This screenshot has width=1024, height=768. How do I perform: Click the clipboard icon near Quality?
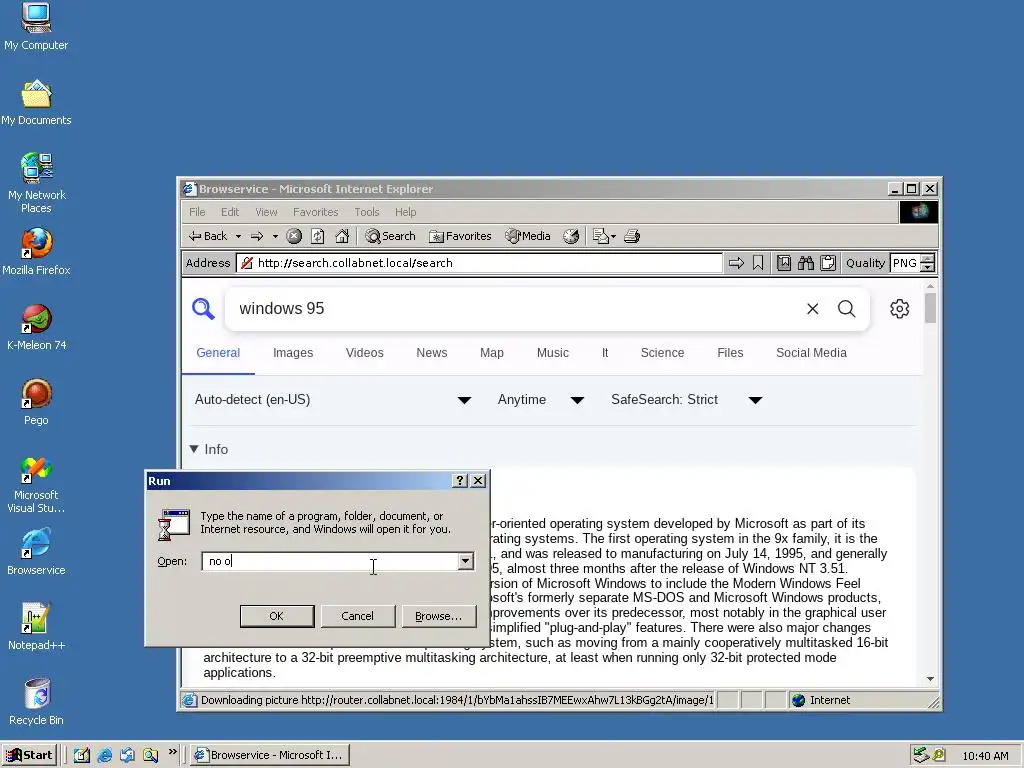pyautogui.click(x=828, y=263)
